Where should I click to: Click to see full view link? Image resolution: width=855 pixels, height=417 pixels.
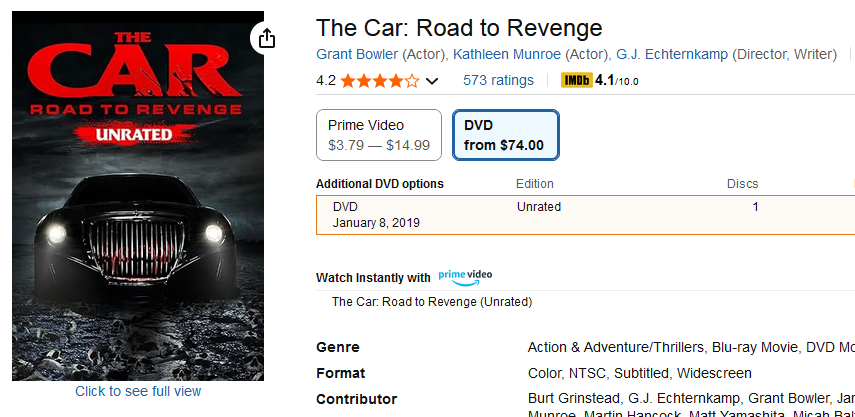pyautogui.click(x=138, y=391)
